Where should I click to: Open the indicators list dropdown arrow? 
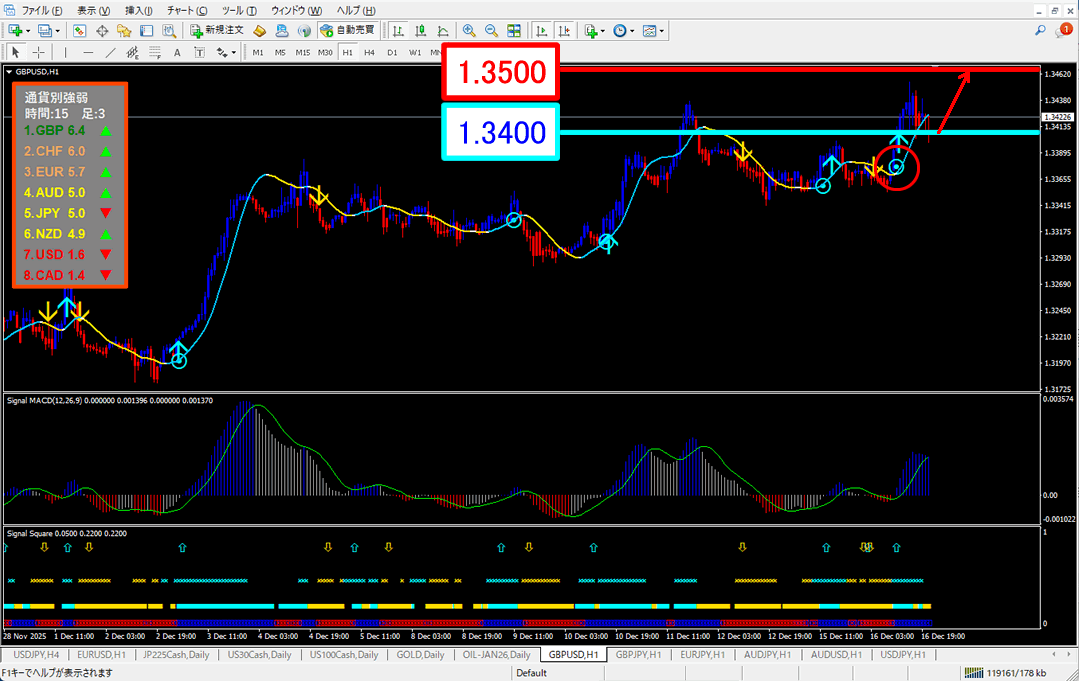pyautogui.click(x=603, y=31)
